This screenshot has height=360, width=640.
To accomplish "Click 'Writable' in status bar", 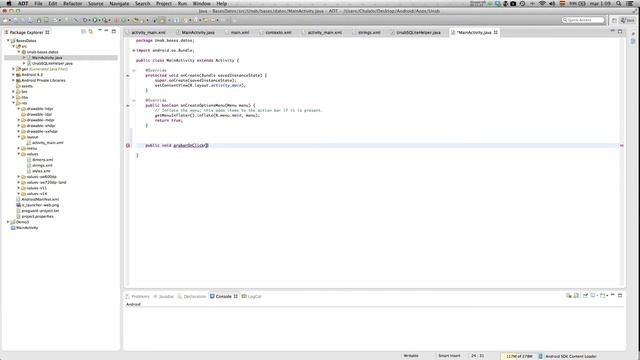I will 411,356.
